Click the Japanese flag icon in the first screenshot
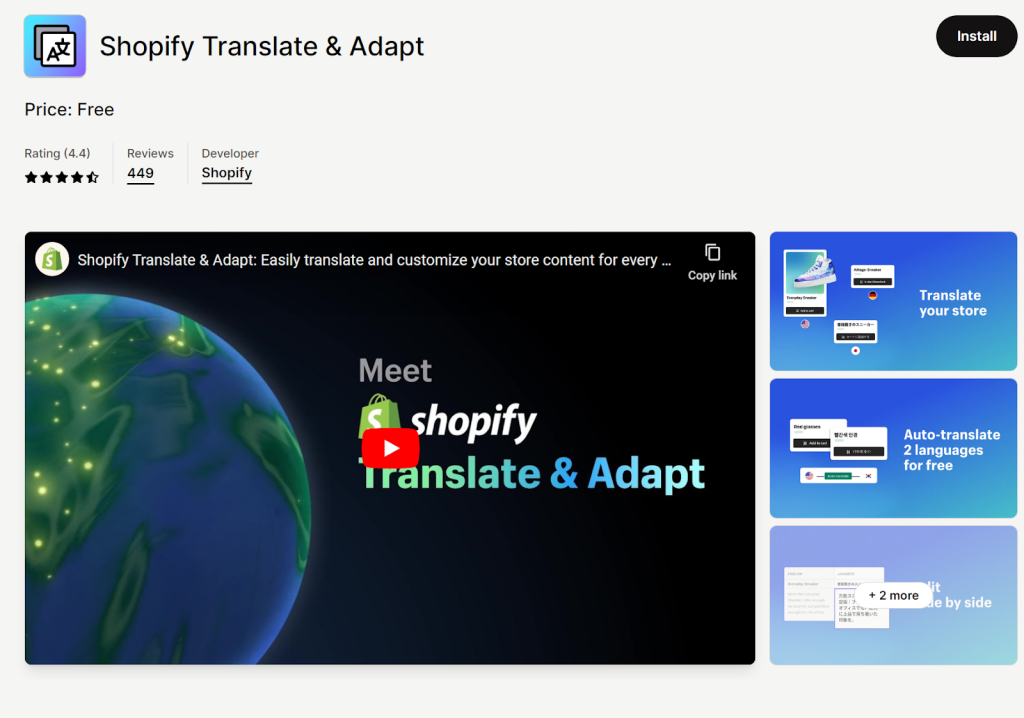The height and width of the screenshot is (718, 1024). click(855, 350)
